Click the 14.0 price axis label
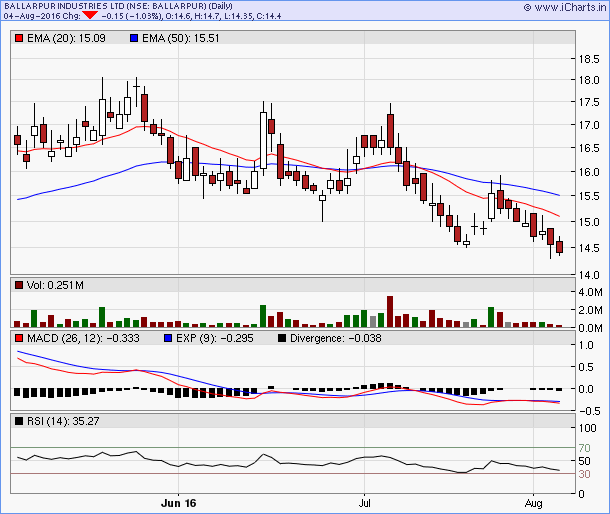This screenshot has height=514, width=610. (x=589, y=275)
